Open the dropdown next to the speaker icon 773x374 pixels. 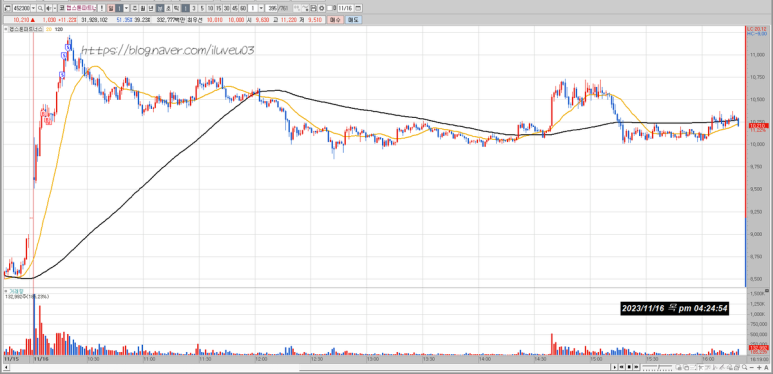[x=55, y=8]
